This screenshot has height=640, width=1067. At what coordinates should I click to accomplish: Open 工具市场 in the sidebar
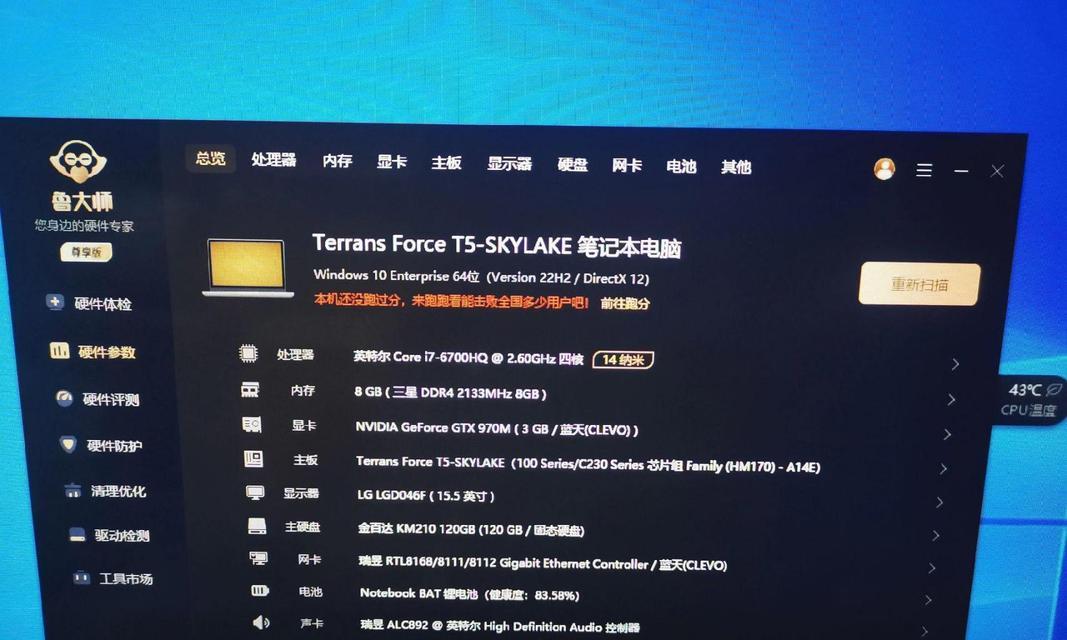click(126, 579)
